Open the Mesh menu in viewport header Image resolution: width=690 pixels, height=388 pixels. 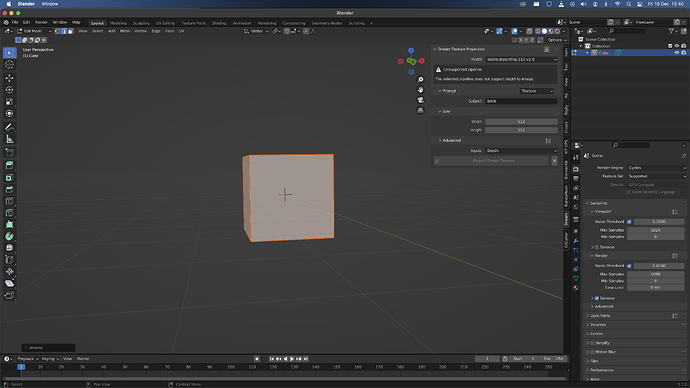tap(125, 31)
